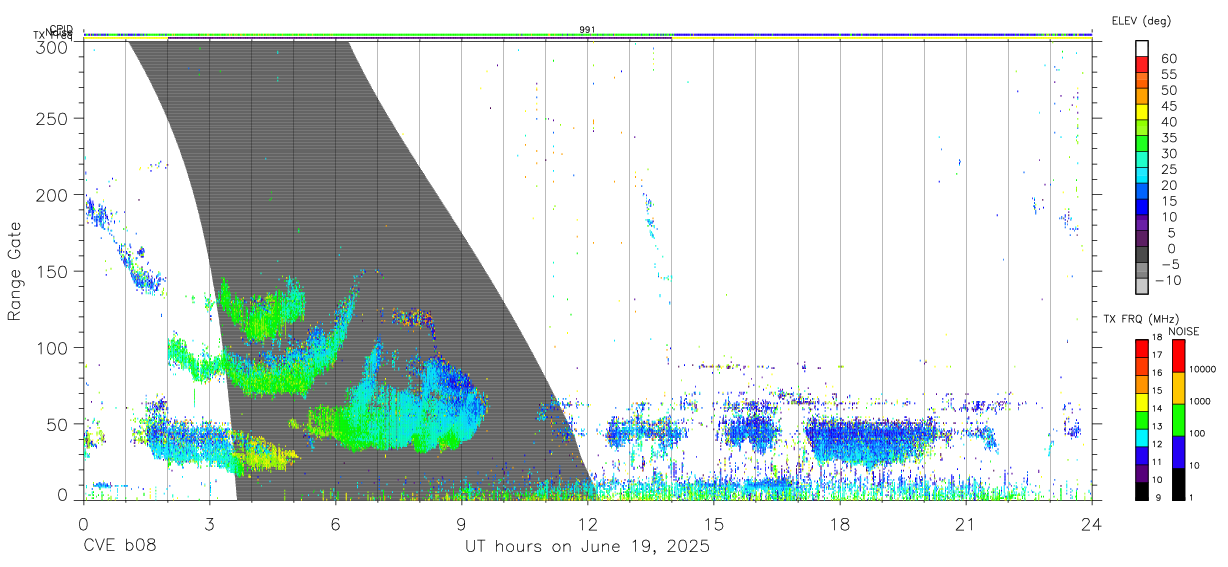1228x567 pixels.
Task: Click the '3' hour tick on x-axis
Action: [x=209, y=524]
